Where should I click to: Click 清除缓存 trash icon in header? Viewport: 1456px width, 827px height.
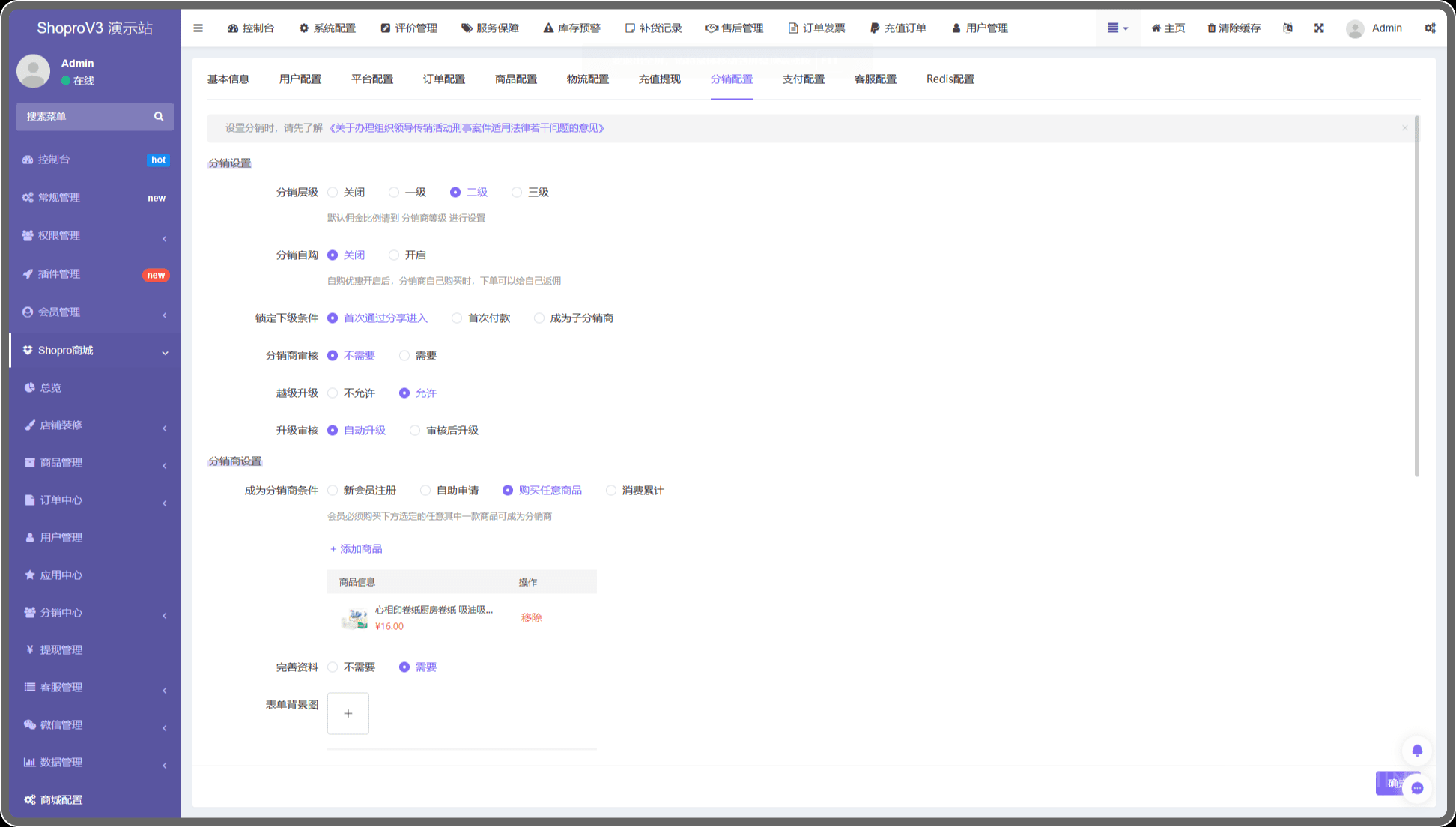point(1211,28)
